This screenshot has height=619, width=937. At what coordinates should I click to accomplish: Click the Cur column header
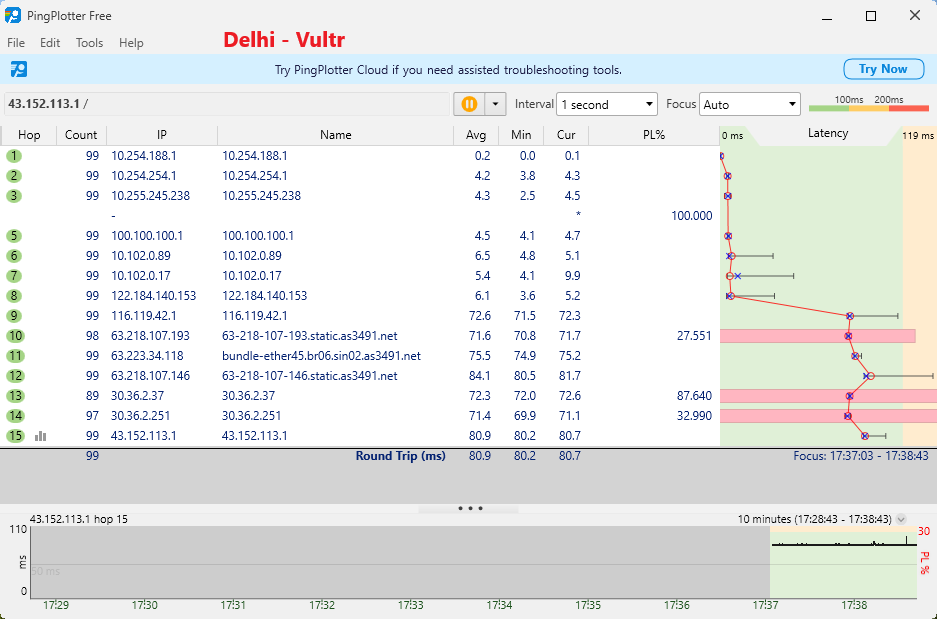point(566,135)
